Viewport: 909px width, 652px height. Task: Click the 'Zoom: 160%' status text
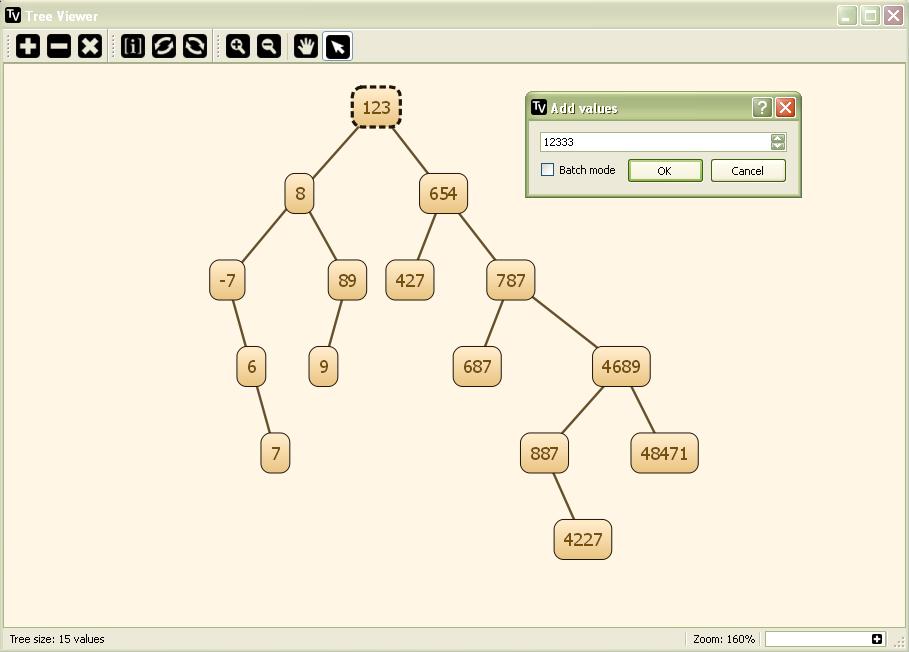click(724, 639)
